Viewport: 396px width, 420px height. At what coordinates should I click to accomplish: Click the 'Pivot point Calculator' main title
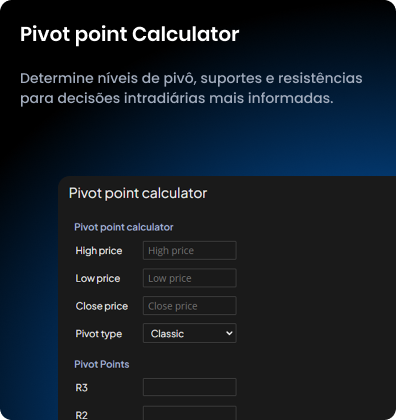(130, 34)
